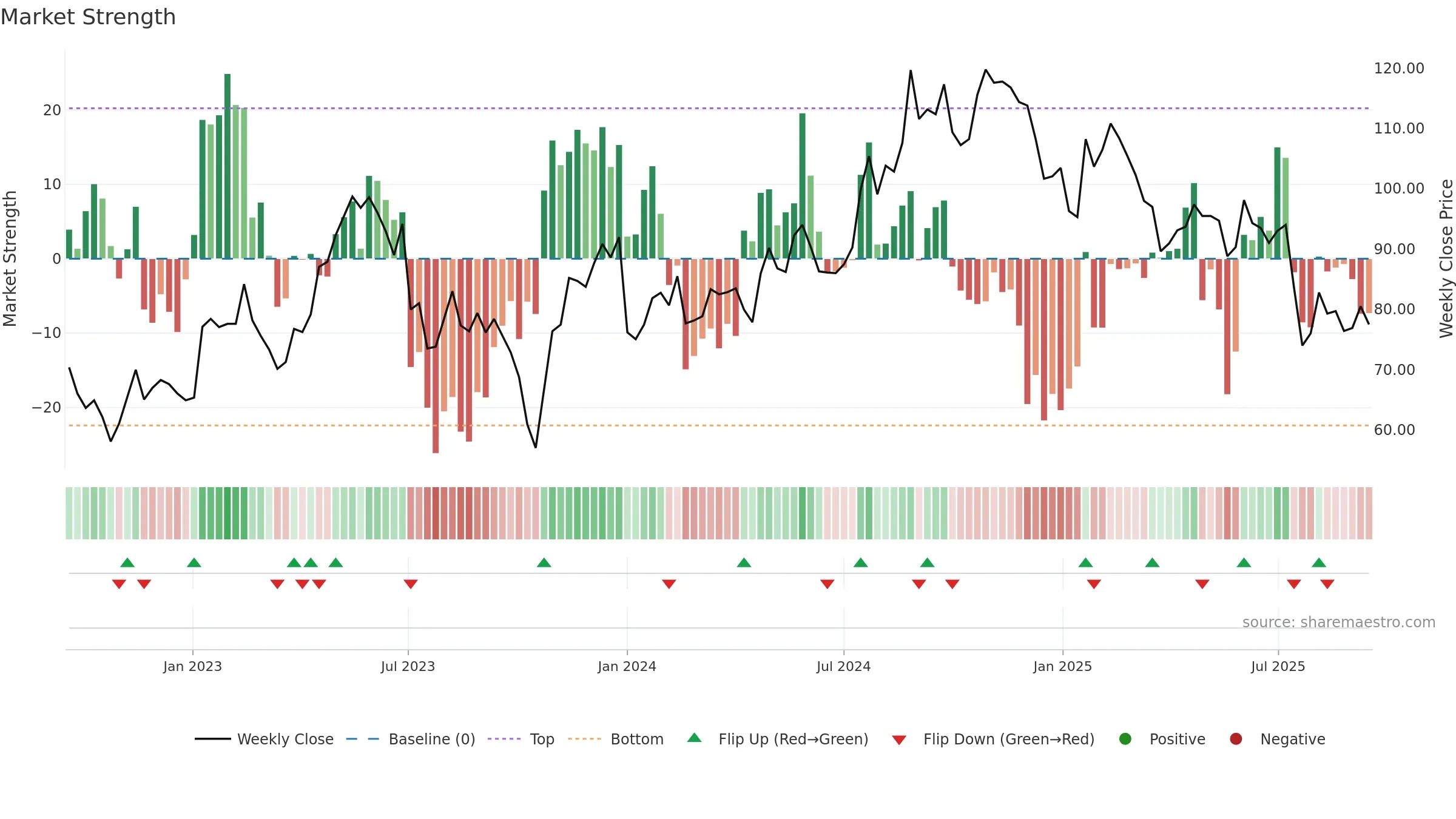Click the Jan 2024 x-axis label
This screenshot has width=1456, height=819.
(627, 667)
